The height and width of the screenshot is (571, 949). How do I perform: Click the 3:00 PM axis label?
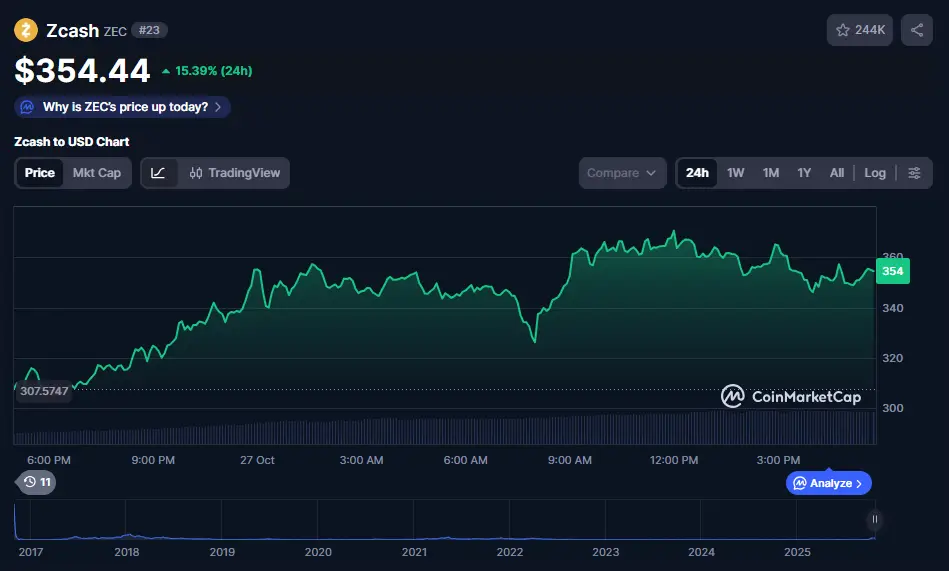pos(778,460)
